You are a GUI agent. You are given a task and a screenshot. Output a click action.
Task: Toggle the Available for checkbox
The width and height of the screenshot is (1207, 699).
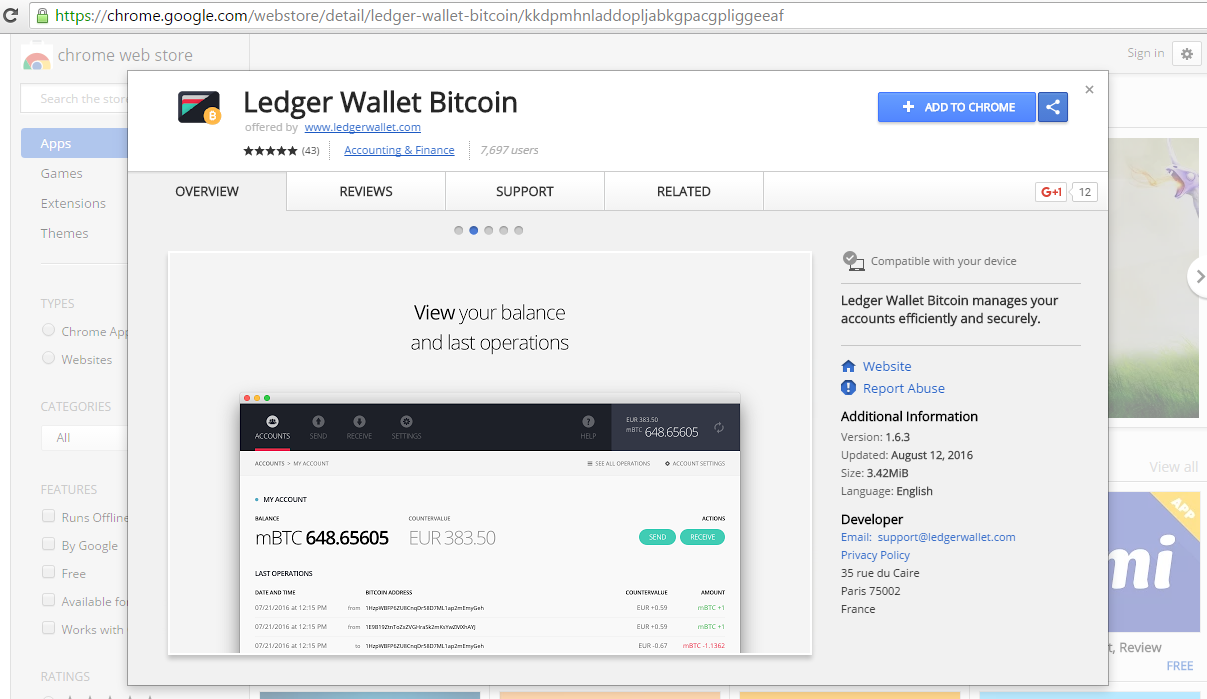coord(48,600)
